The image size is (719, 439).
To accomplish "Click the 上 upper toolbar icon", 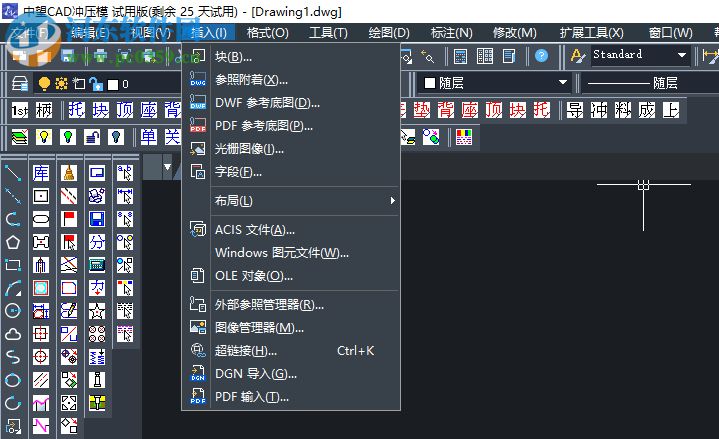I will (x=671, y=110).
